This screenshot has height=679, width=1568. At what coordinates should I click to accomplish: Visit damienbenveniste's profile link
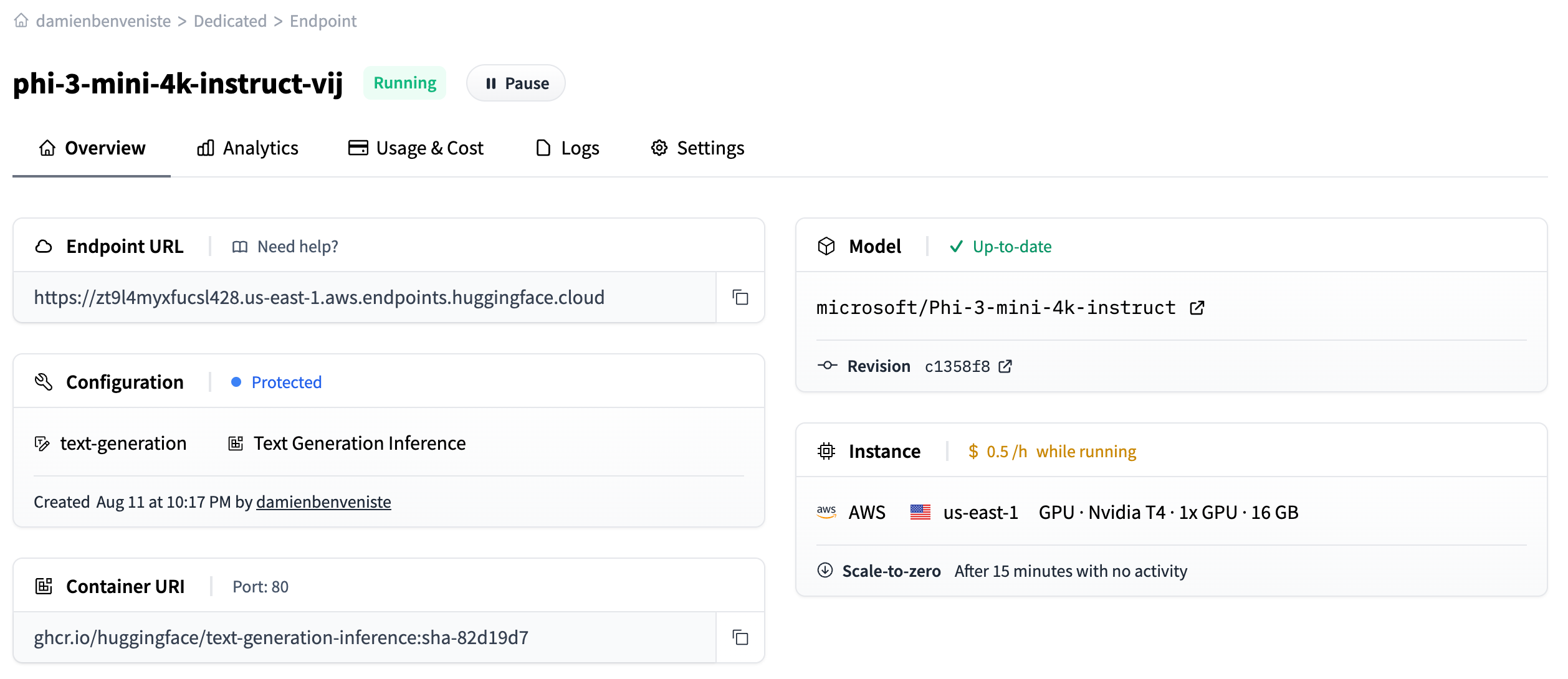point(323,501)
